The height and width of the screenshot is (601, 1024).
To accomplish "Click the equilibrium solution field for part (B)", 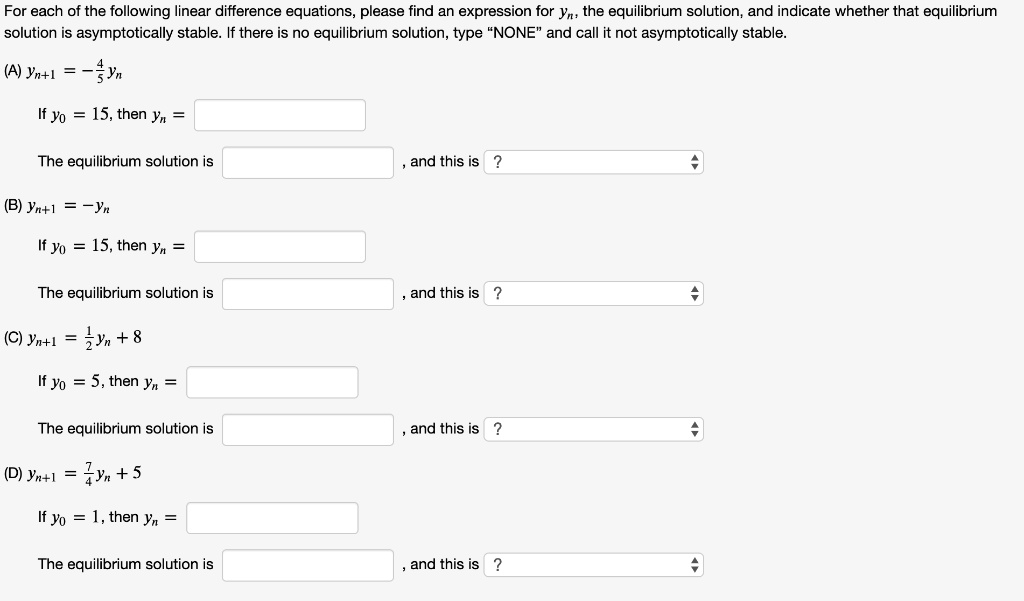I will click(x=308, y=293).
